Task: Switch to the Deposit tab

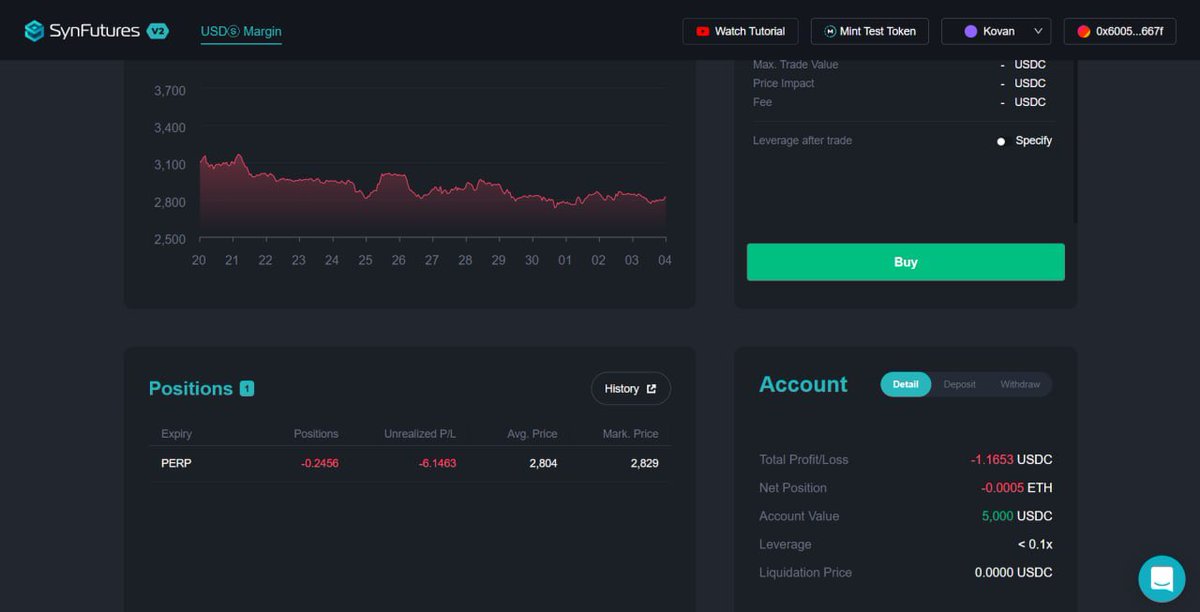Action: click(x=959, y=384)
